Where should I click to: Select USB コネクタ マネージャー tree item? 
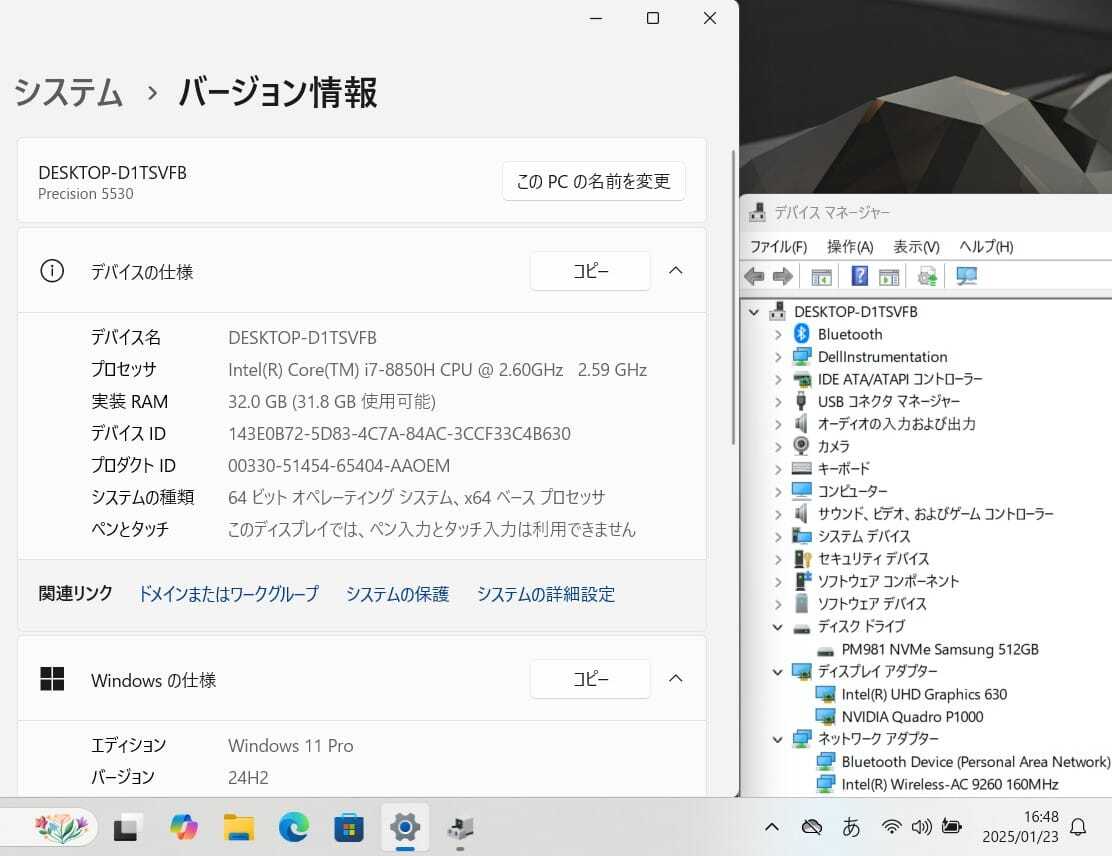coord(889,401)
